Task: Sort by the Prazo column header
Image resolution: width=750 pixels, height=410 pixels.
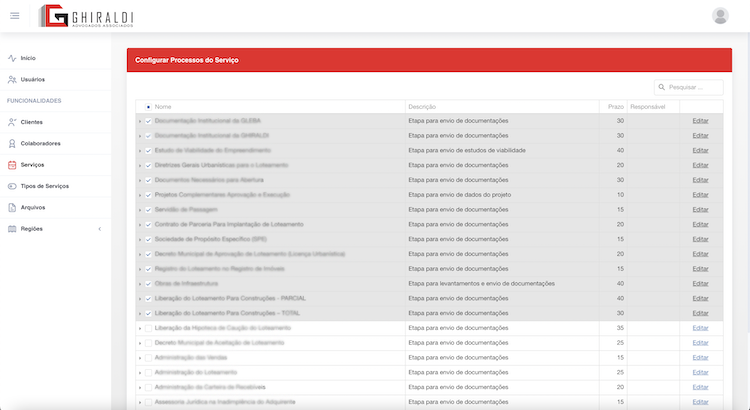Action: click(x=616, y=107)
